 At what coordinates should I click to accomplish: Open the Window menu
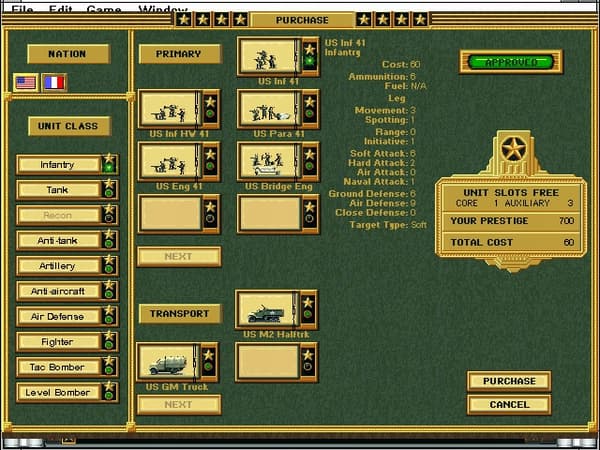click(x=163, y=9)
